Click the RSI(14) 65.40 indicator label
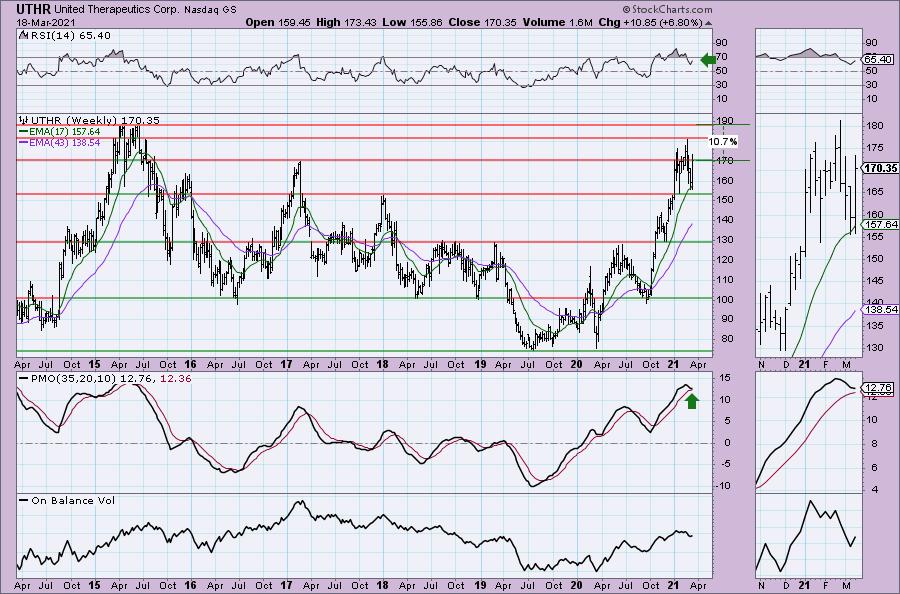 coord(70,36)
